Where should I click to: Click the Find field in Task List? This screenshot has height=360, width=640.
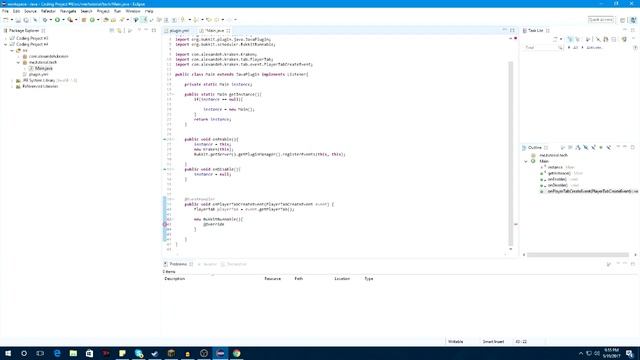coord(543,48)
